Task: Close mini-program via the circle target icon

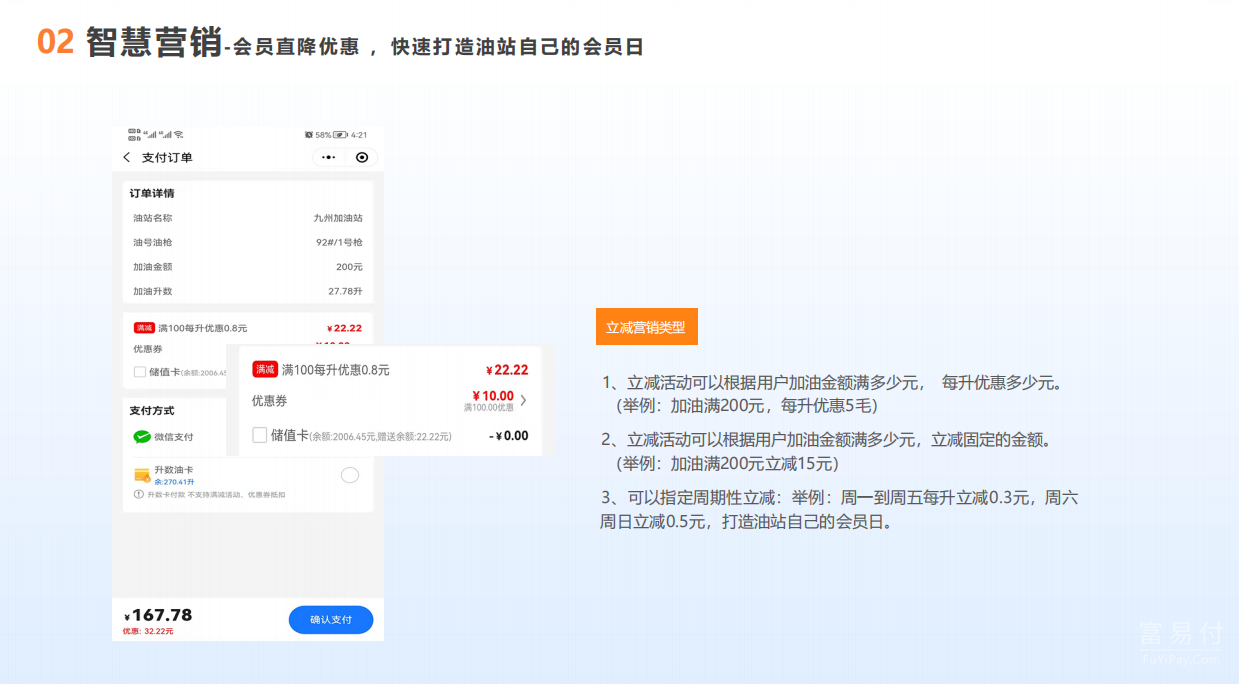Action: tap(362, 158)
